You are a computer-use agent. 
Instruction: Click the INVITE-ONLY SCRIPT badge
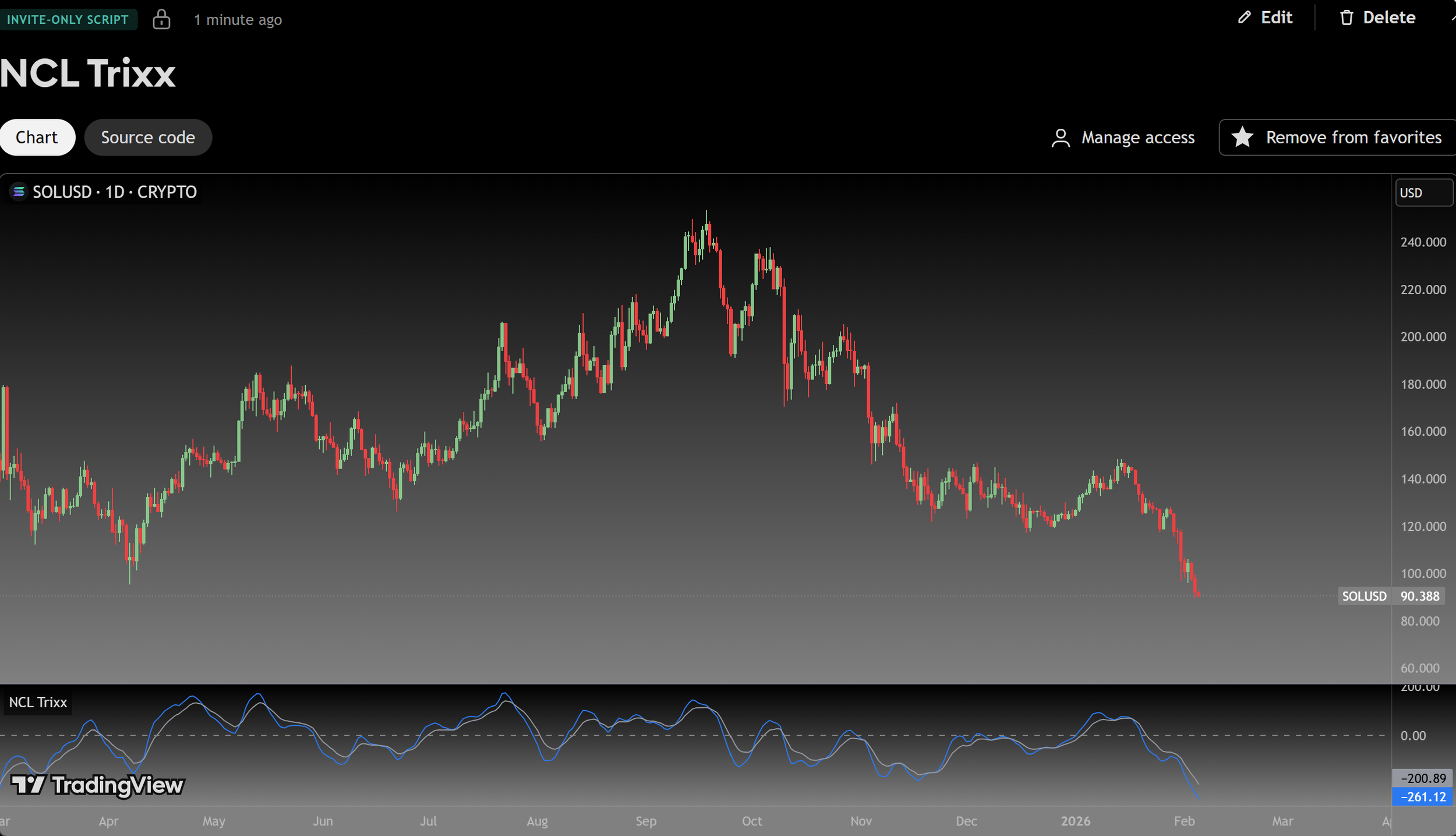(68, 19)
